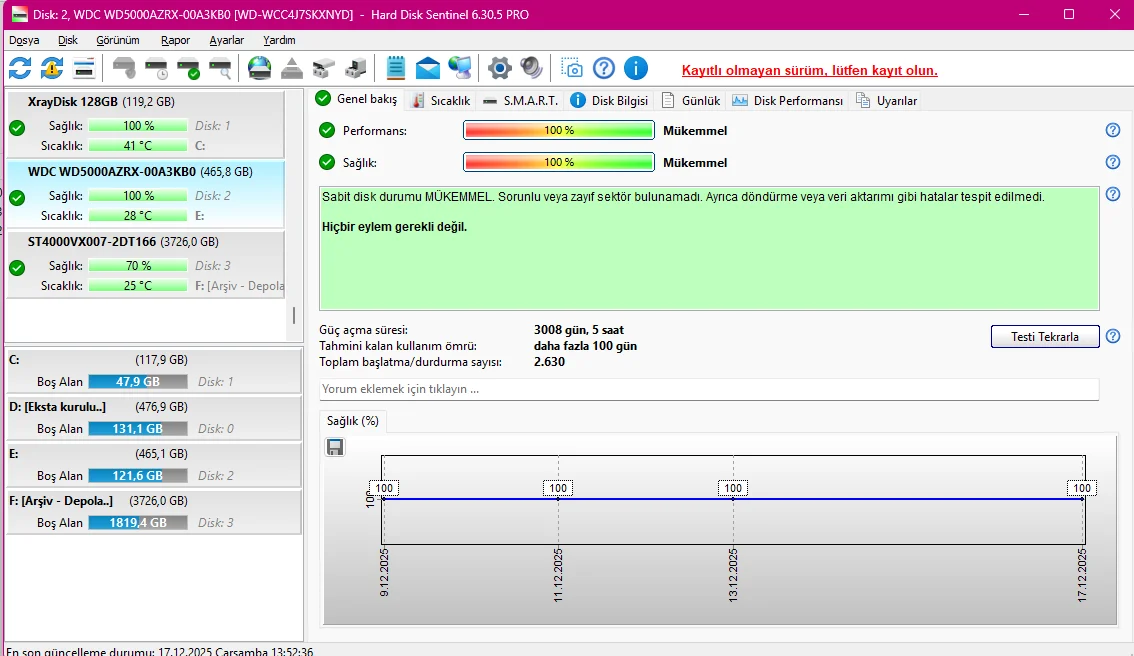Click the red unregistered version registration link

point(809,71)
